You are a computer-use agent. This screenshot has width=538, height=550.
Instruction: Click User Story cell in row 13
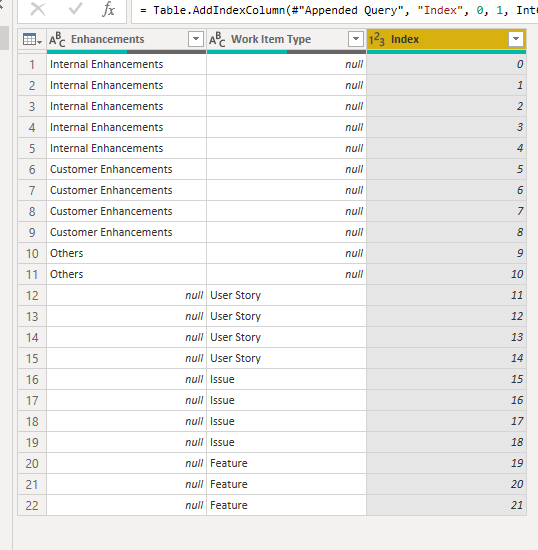[287, 316]
